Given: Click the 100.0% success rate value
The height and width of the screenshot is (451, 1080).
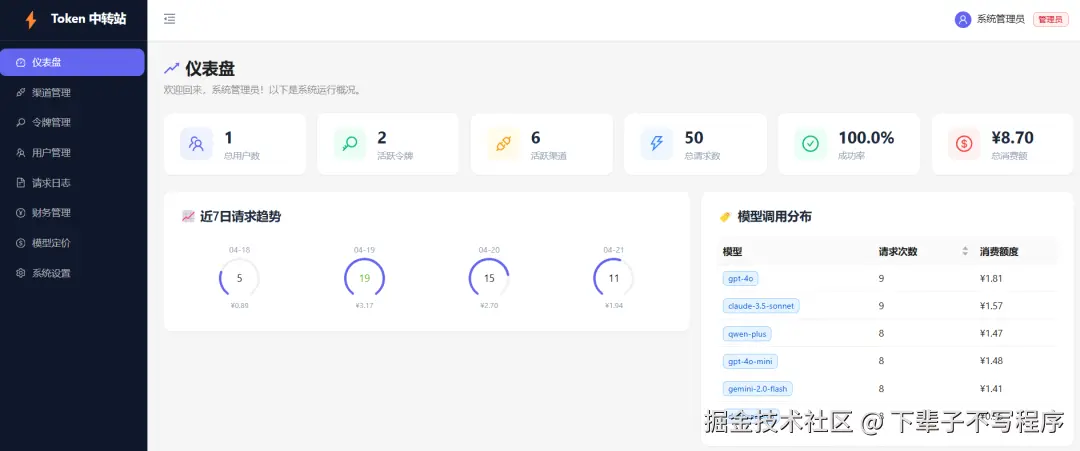Looking at the screenshot, I should click(x=866, y=138).
